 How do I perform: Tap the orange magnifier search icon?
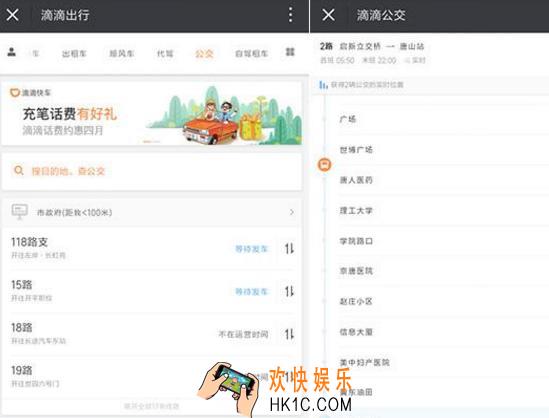pos(19,171)
